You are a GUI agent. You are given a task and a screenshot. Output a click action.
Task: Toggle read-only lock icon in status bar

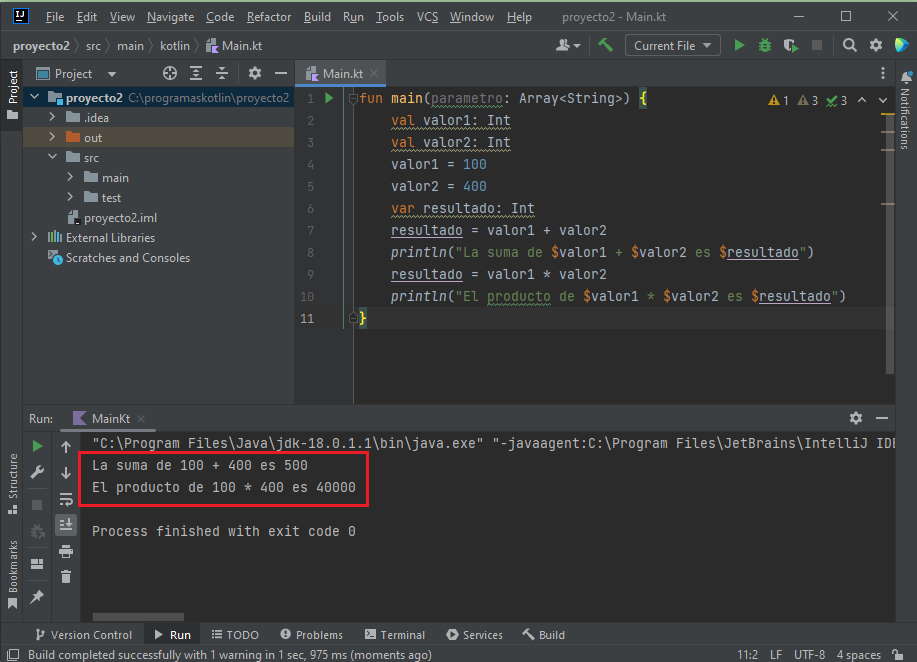pyautogui.click(x=898, y=654)
